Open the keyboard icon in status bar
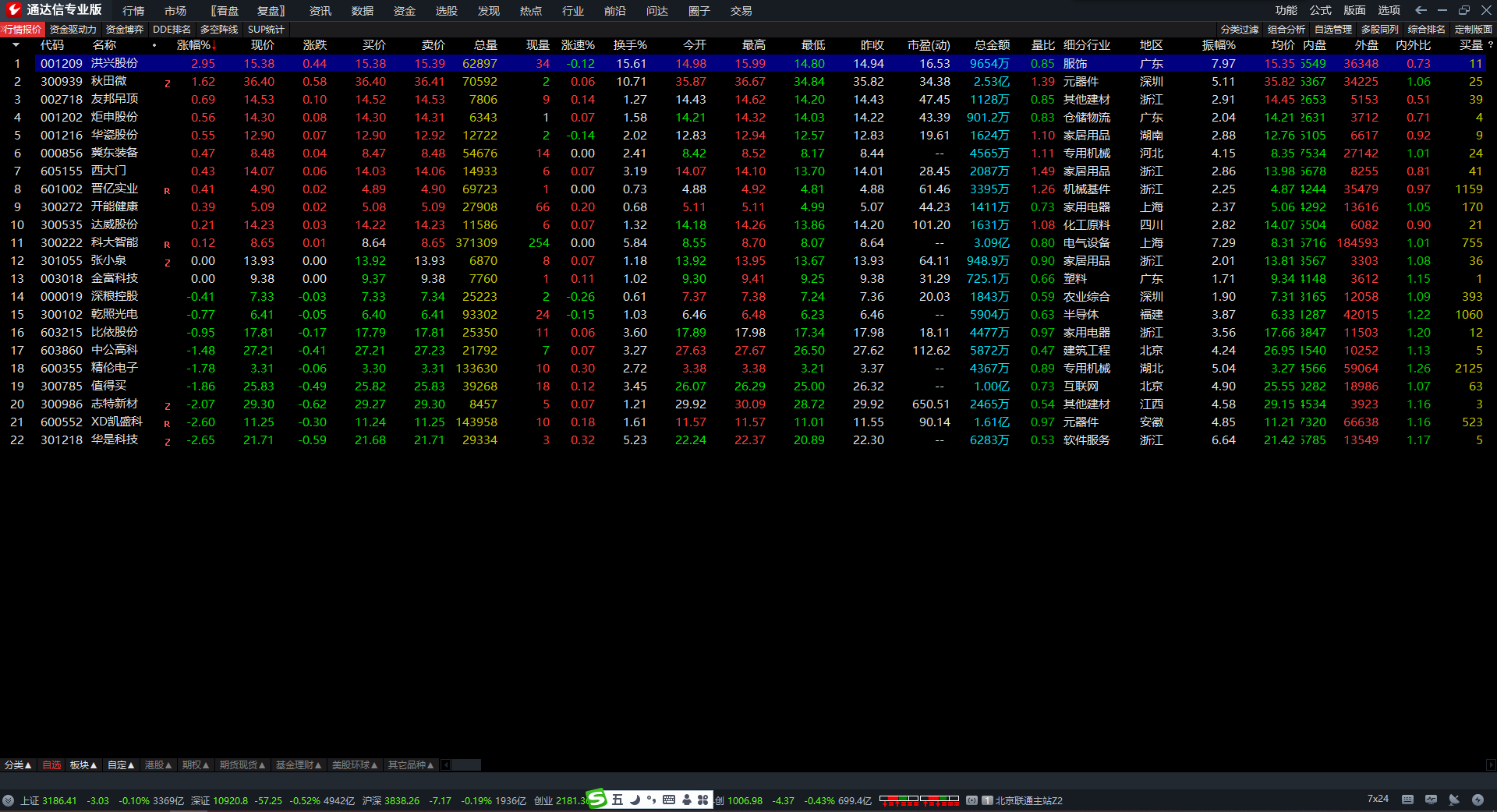Viewport: 1497px width, 812px height. [x=1407, y=800]
